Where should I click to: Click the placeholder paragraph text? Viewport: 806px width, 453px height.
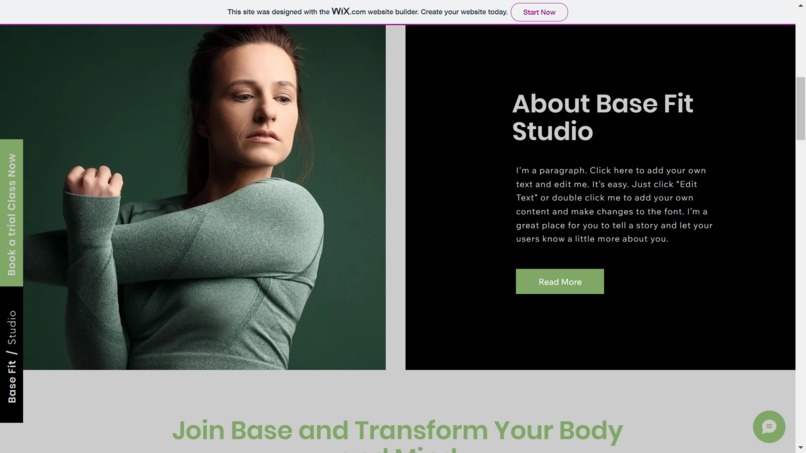click(x=614, y=205)
